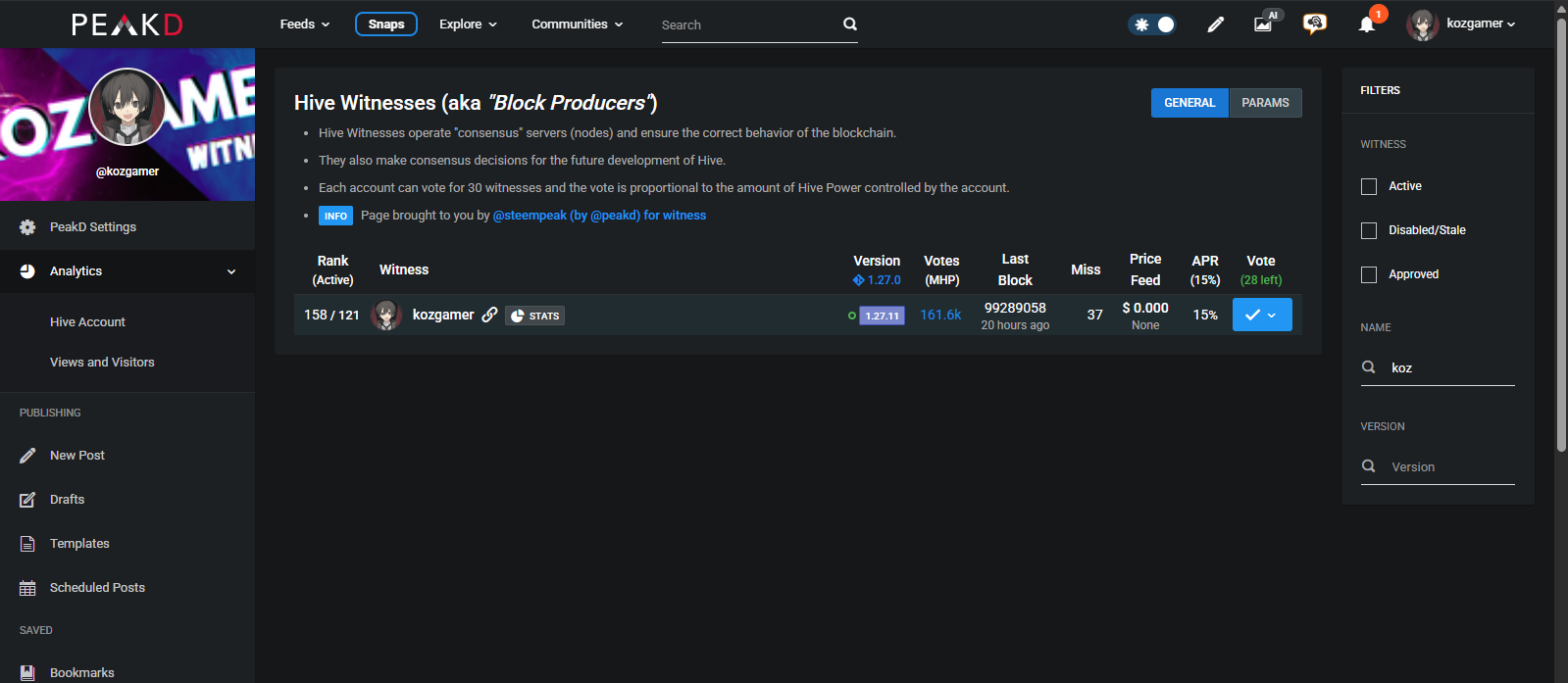Screen dimensions: 1568x683
Task: Click the Last Block column header
Action: [x=1015, y=269]
